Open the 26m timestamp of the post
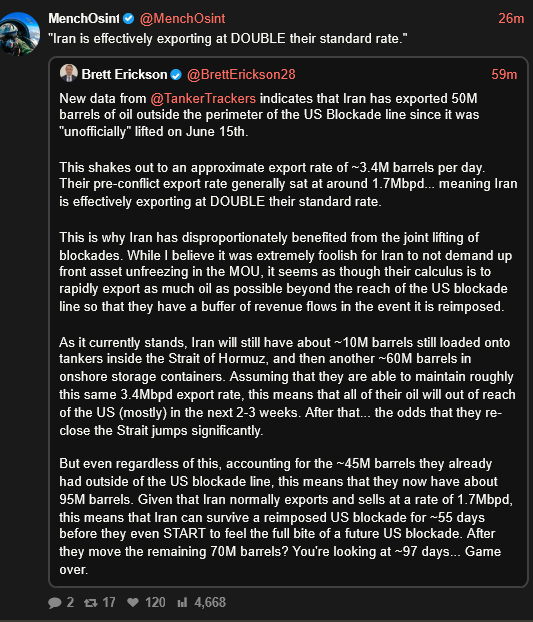This screenshot has height=622, width=533. tap(511, 18)
